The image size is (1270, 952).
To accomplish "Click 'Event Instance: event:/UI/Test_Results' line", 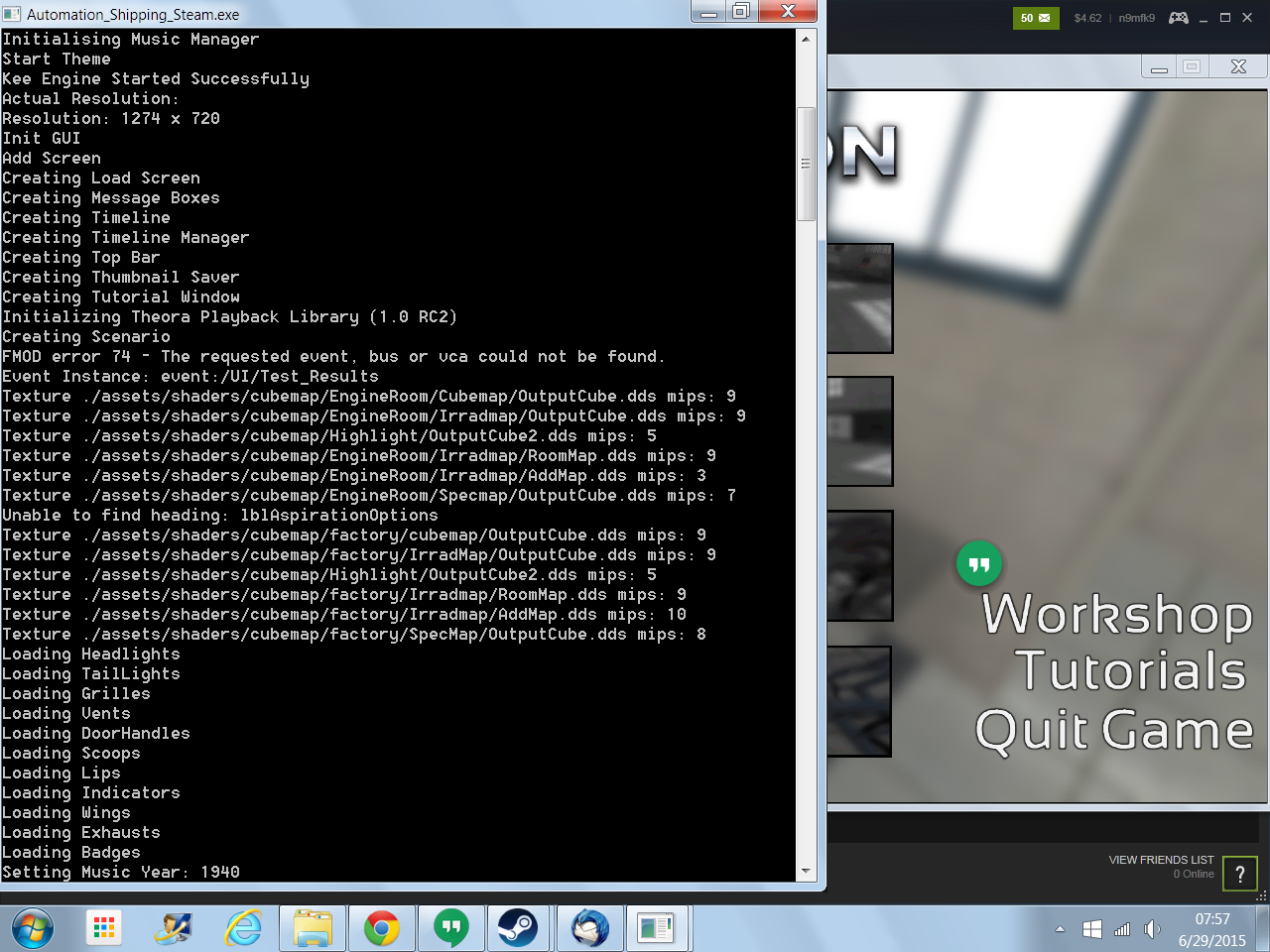I will [x=190, y=376].
